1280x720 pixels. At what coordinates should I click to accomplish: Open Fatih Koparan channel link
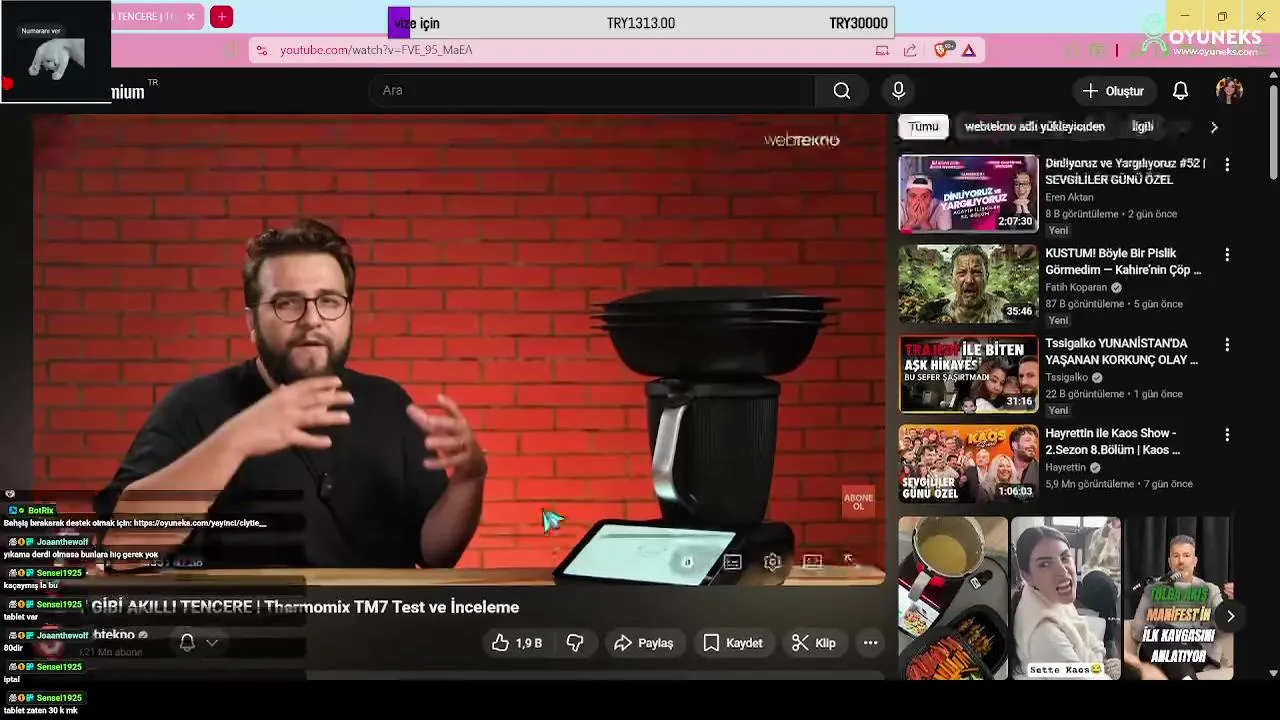pos(1076,287)
